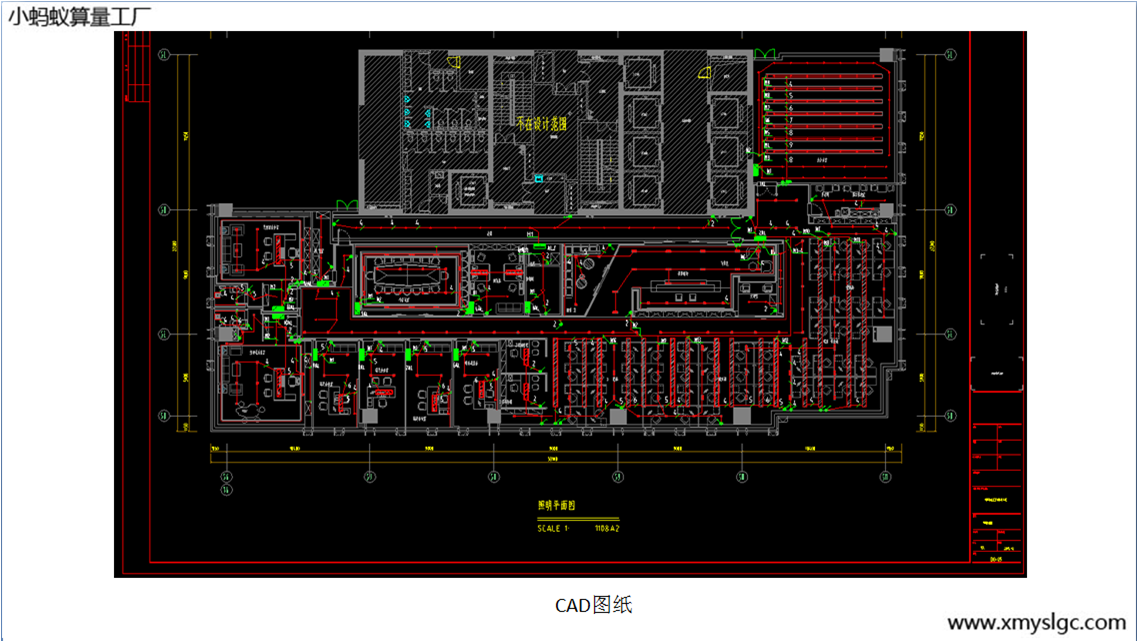The width and height of the screenshot is (1138, 642).
Task: Click the 小蚂蚁算量工厂 watermark text
Action: [80, 16]
